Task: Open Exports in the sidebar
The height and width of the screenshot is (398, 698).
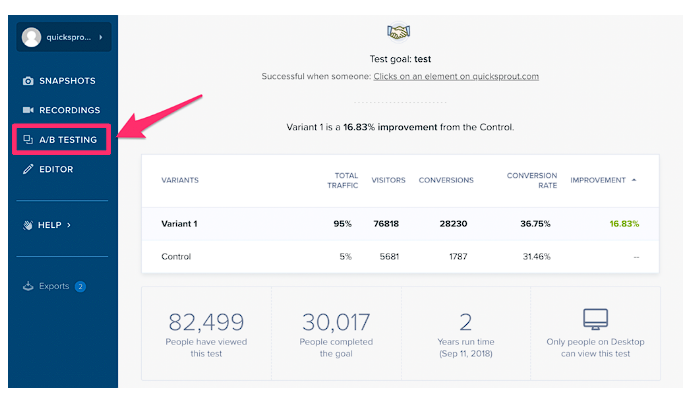Action: tap(54, 286)
